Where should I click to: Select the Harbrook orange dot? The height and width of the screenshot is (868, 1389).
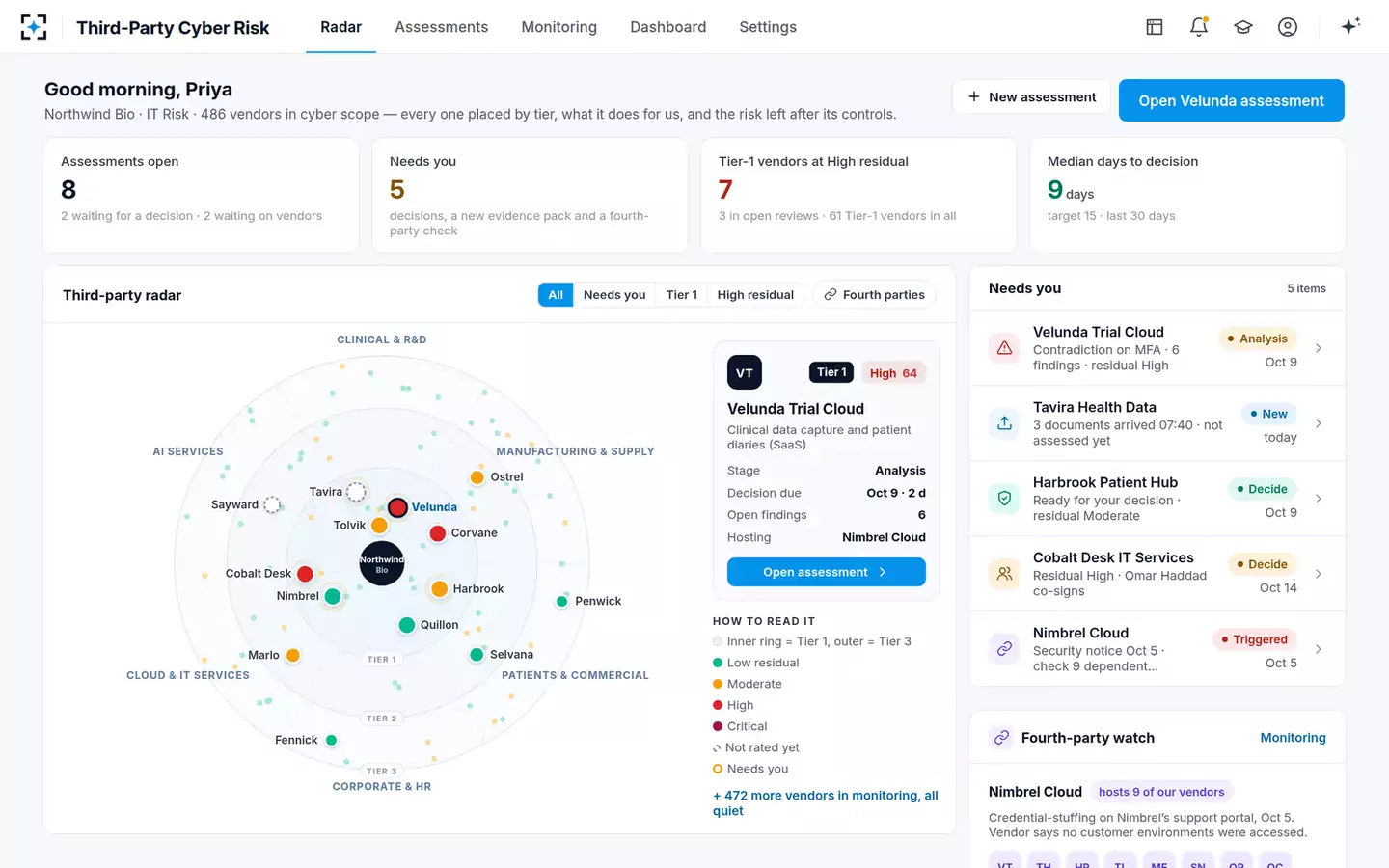tap(439, 589)
